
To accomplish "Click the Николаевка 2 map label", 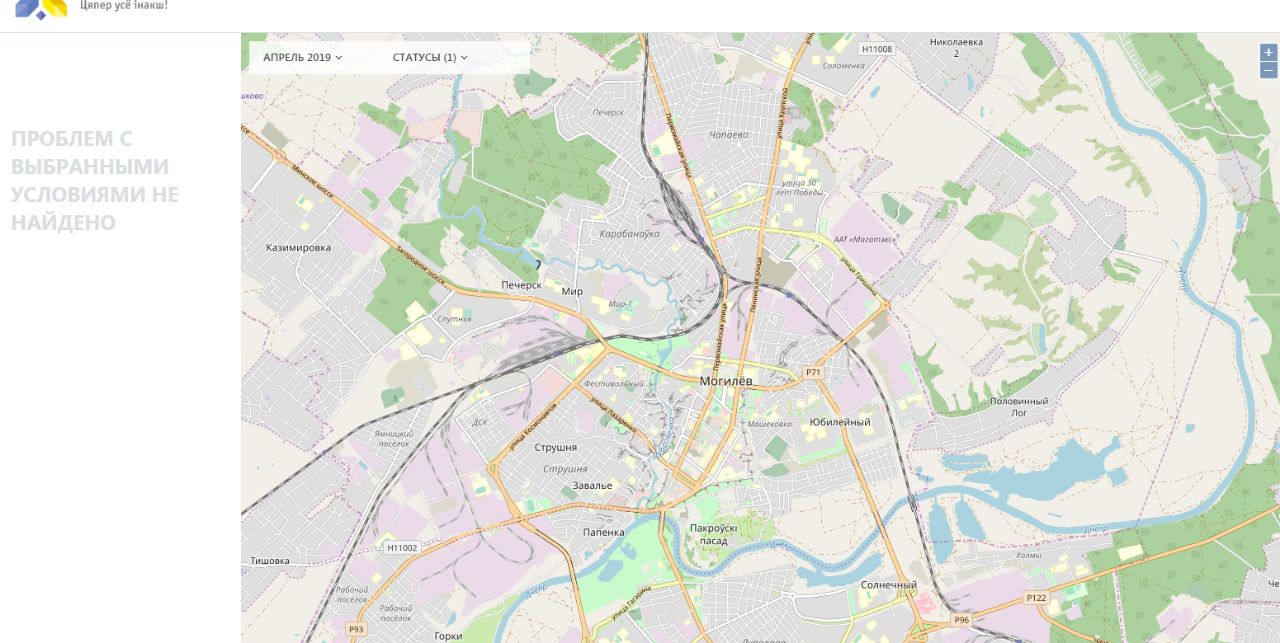I will [956, 47].
